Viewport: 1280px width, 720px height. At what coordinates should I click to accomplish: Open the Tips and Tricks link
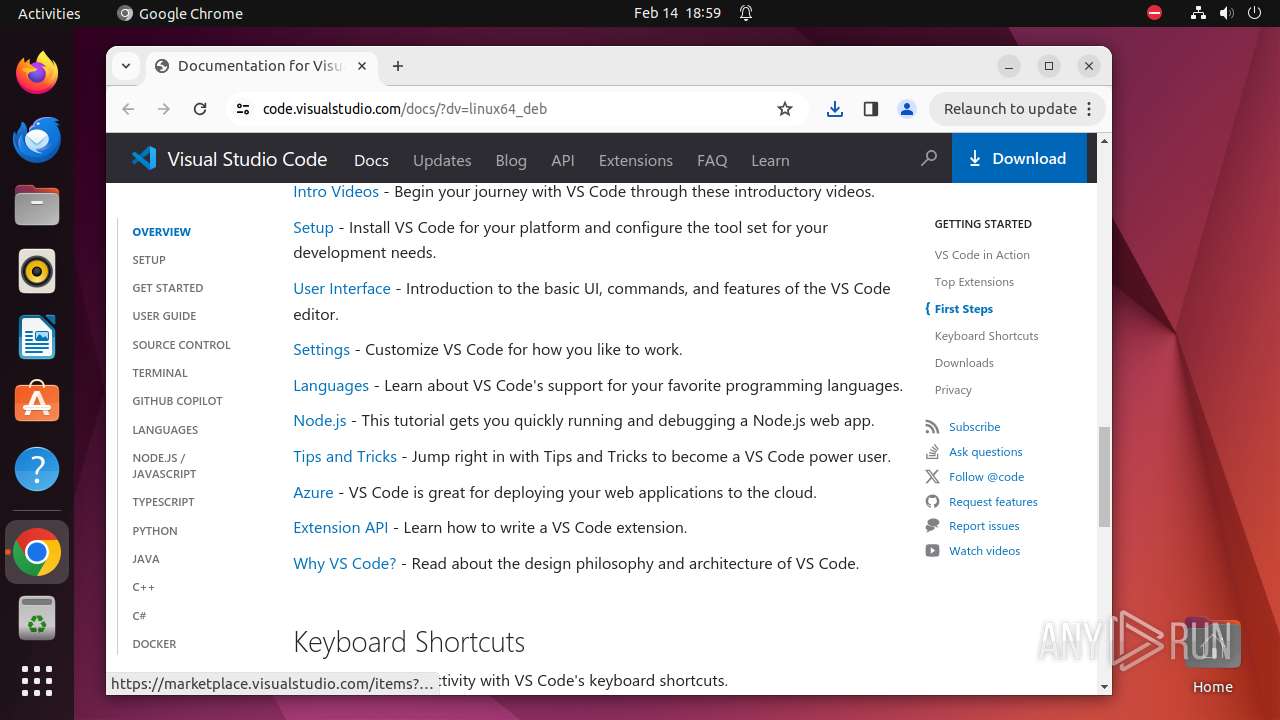click(345, 456)
